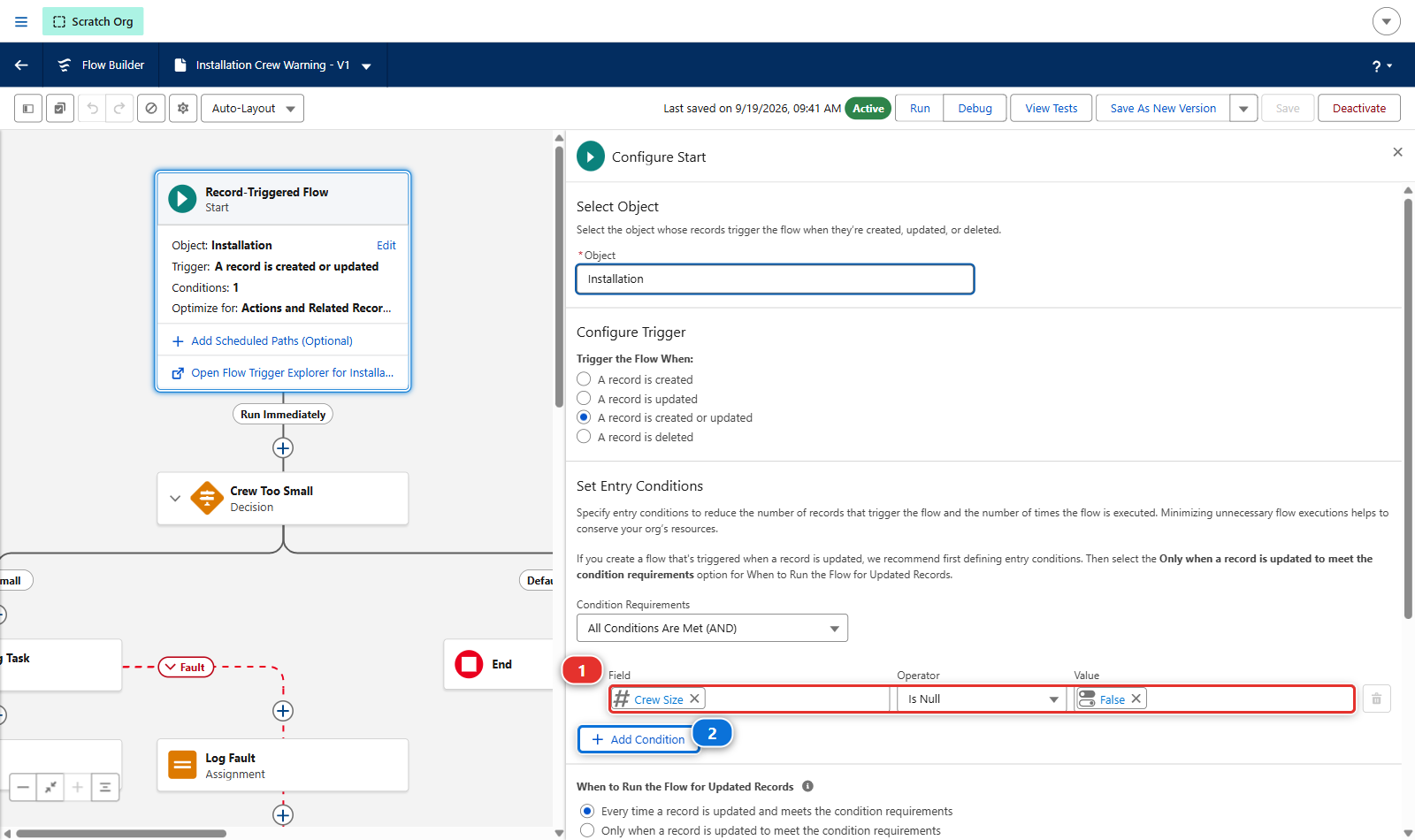Image resolution: width=1415 pixels, height=840 pixels.
Task: Click the Log Fault assignment icon
Action: pyautogui.click(x=182, y=765)
